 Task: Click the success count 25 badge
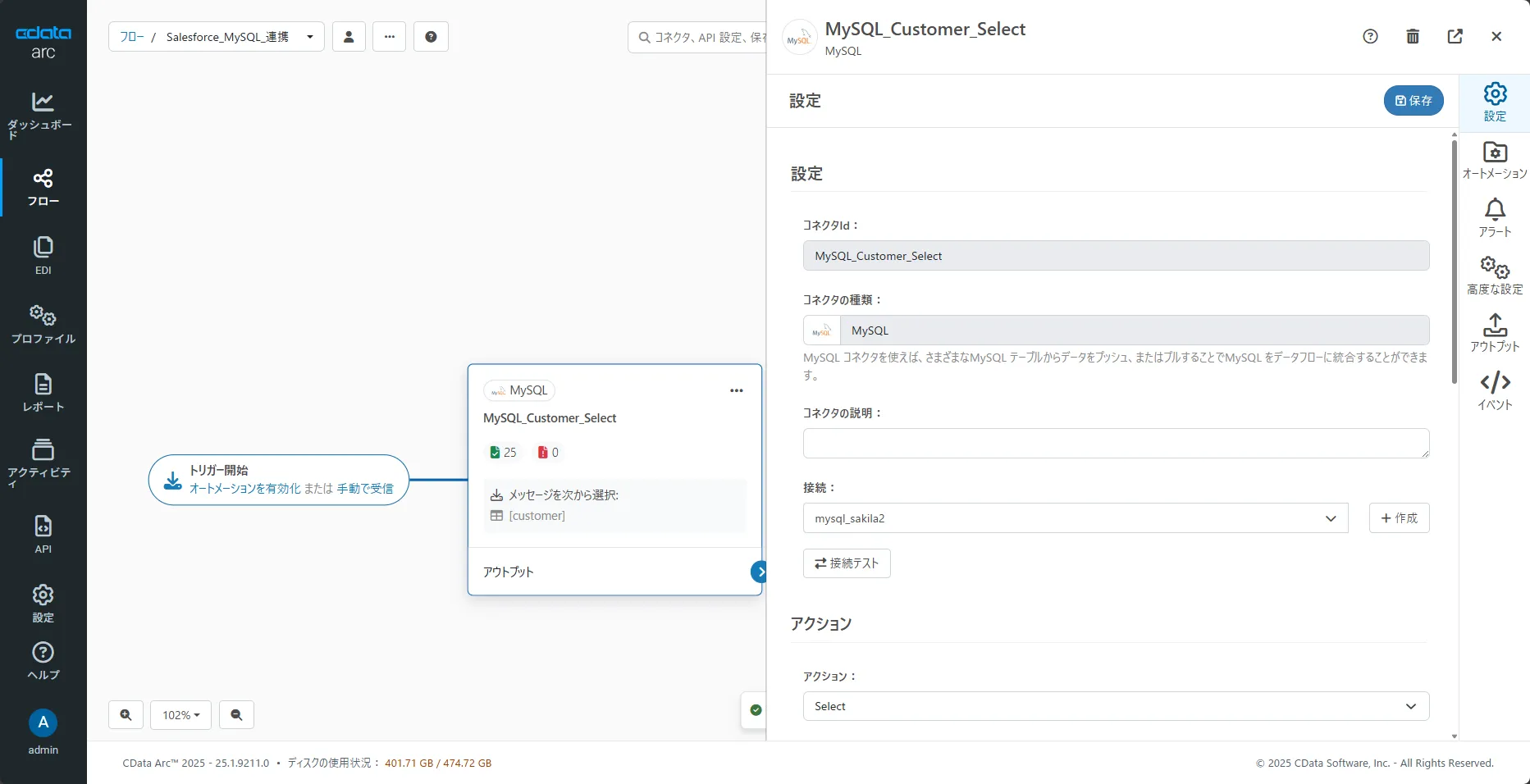click(503, 453)
